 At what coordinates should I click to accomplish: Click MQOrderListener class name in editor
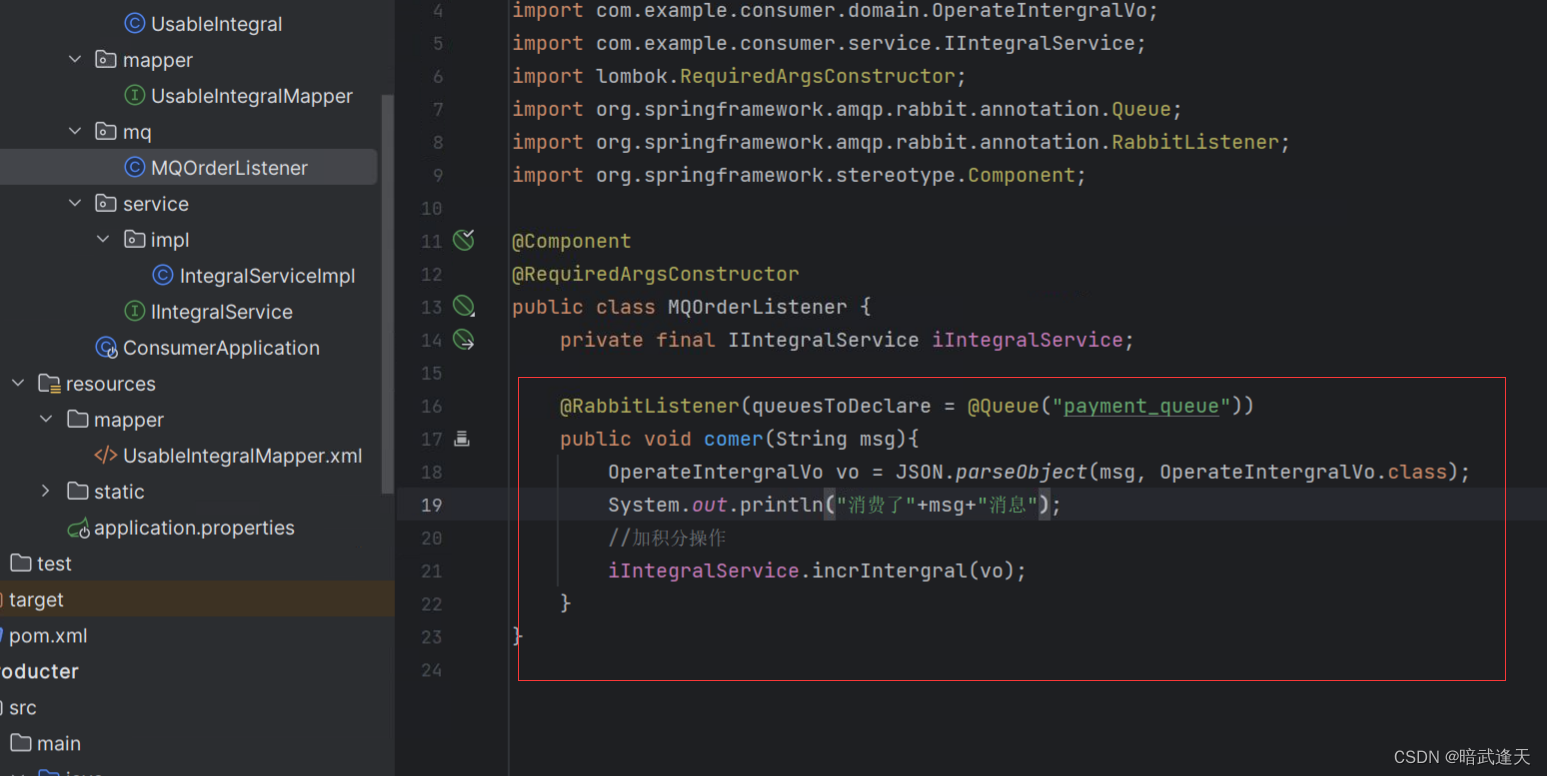(x=757, y=307)
